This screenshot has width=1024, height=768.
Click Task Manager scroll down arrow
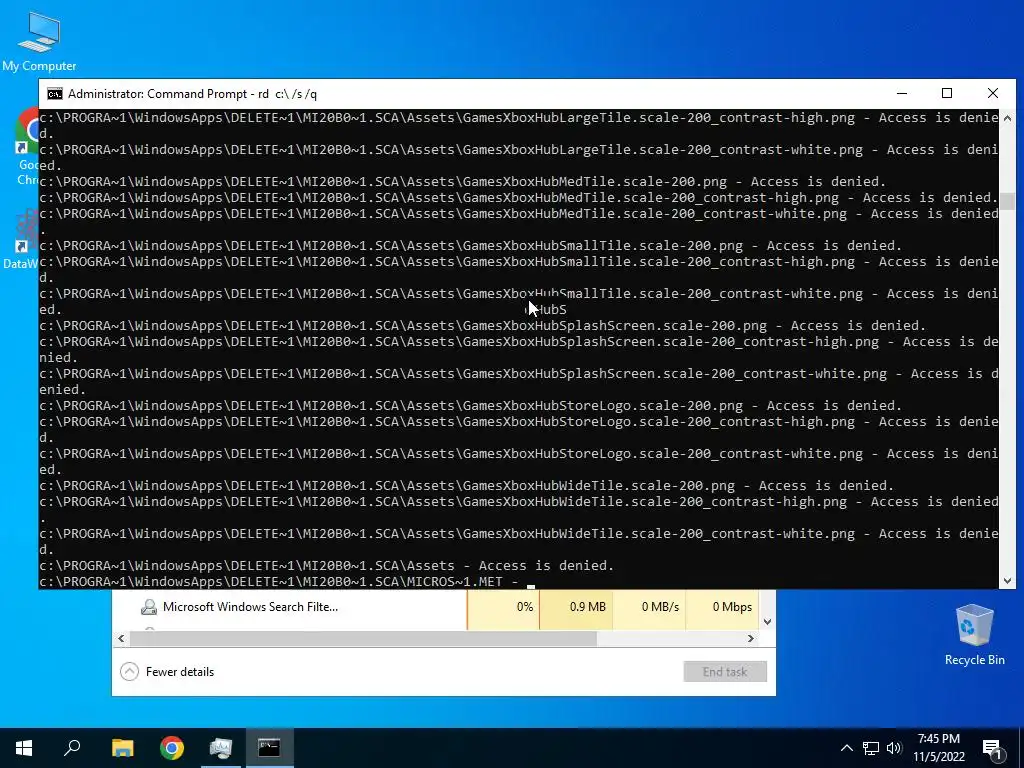(767, 622)
